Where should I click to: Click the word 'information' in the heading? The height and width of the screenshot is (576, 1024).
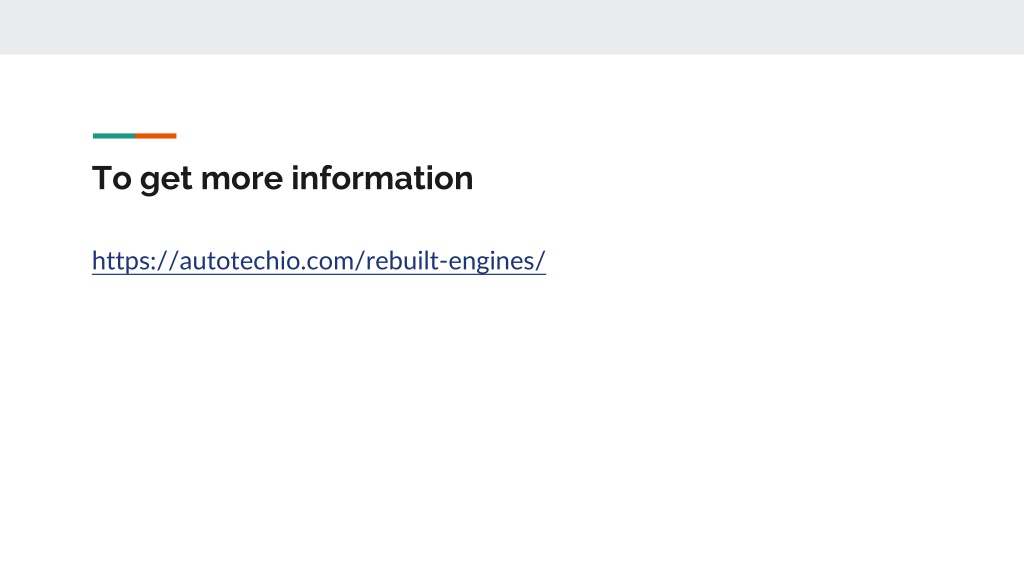click(382, 178)
